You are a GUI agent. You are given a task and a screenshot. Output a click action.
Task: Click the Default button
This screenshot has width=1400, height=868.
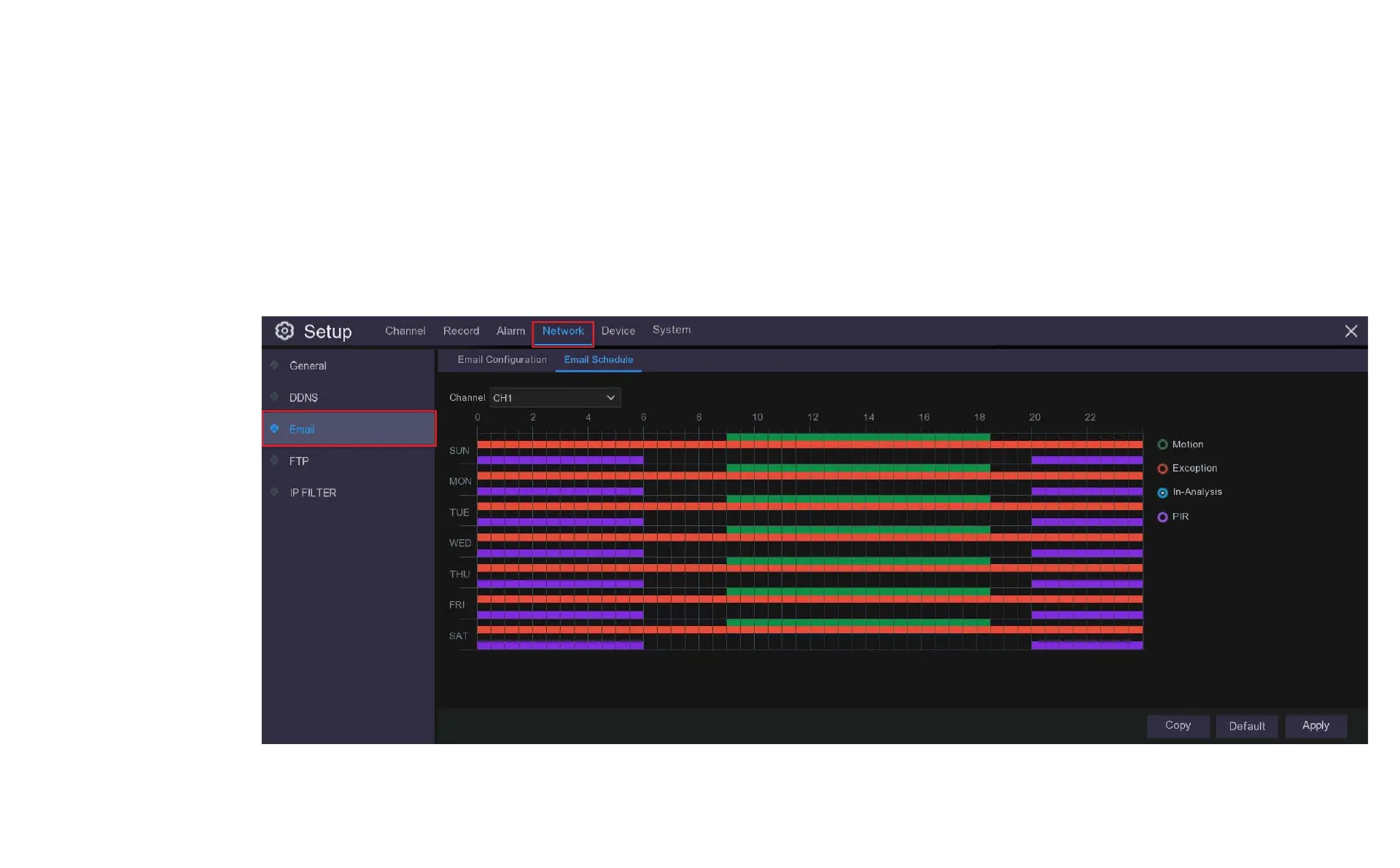(1246, 726)
